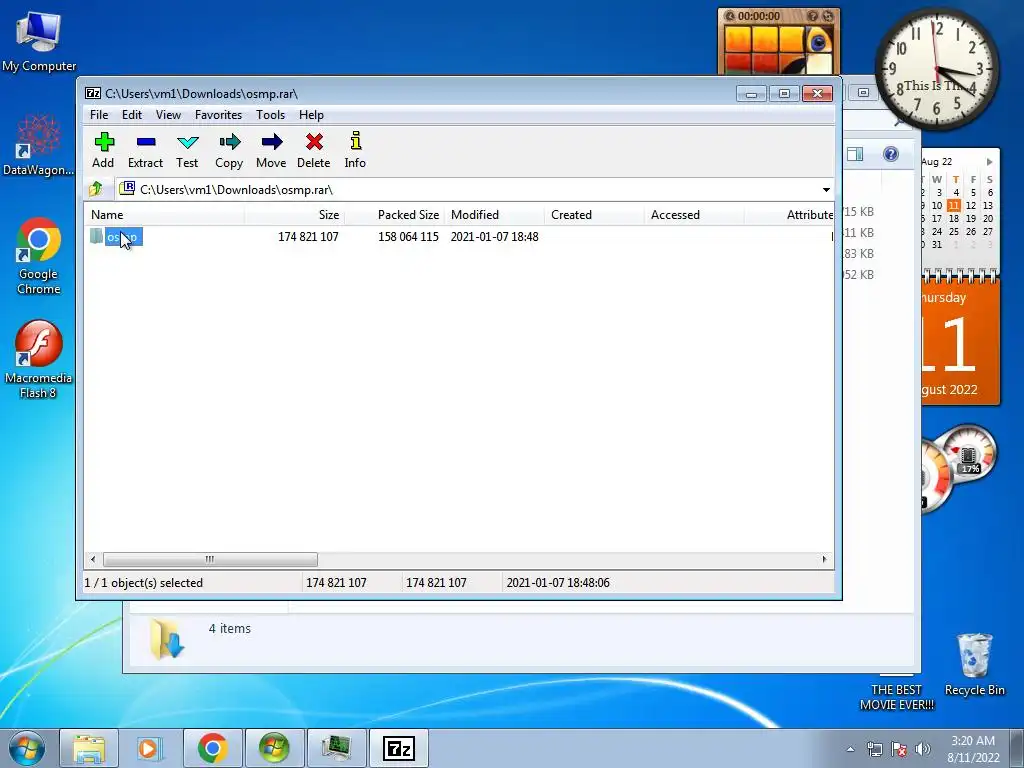The width and height of the screenshot is (1024, 768).
Task: Click the network tray icon
Action: click(874, 749)
